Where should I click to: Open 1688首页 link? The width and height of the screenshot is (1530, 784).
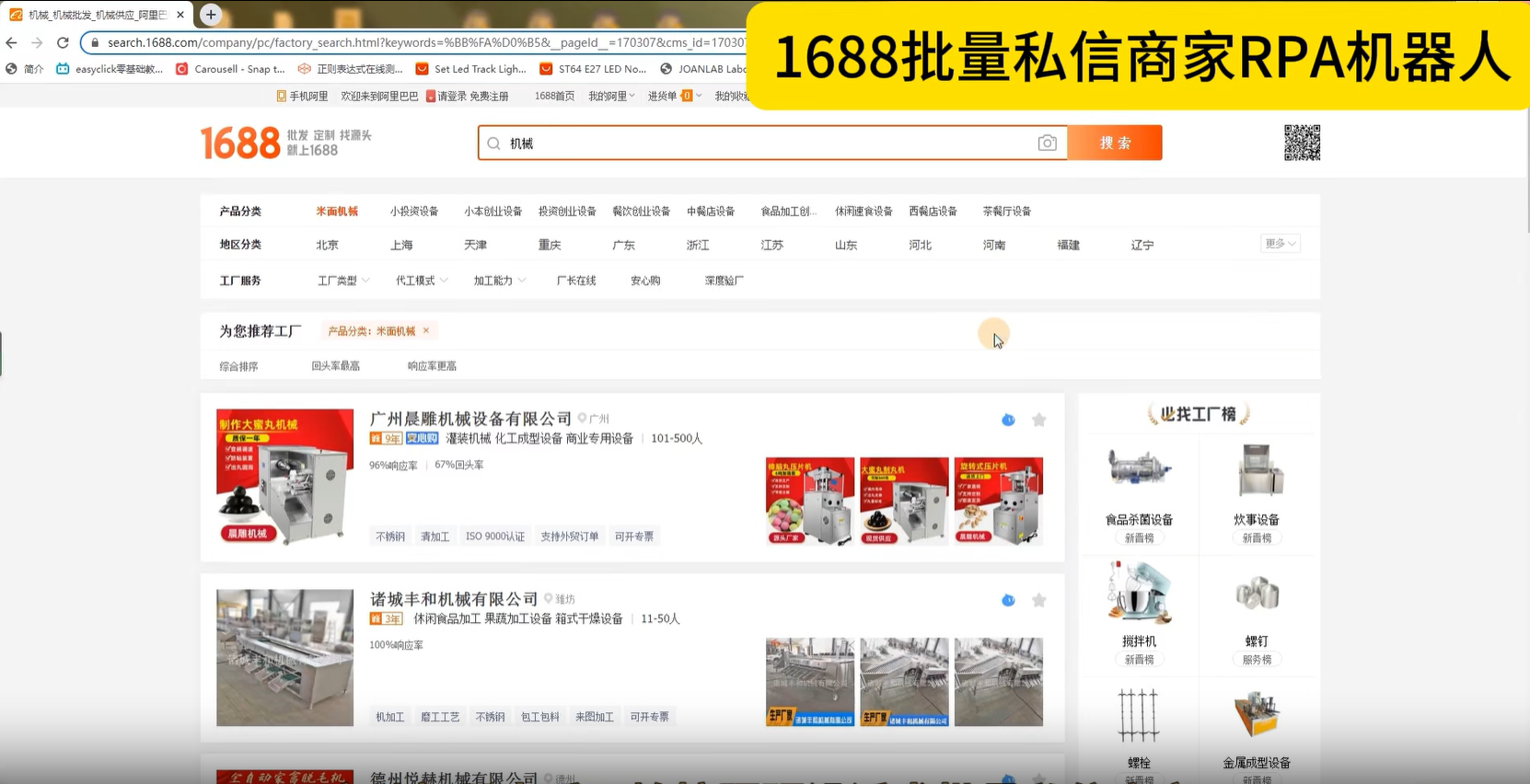[x=554, y=96]
